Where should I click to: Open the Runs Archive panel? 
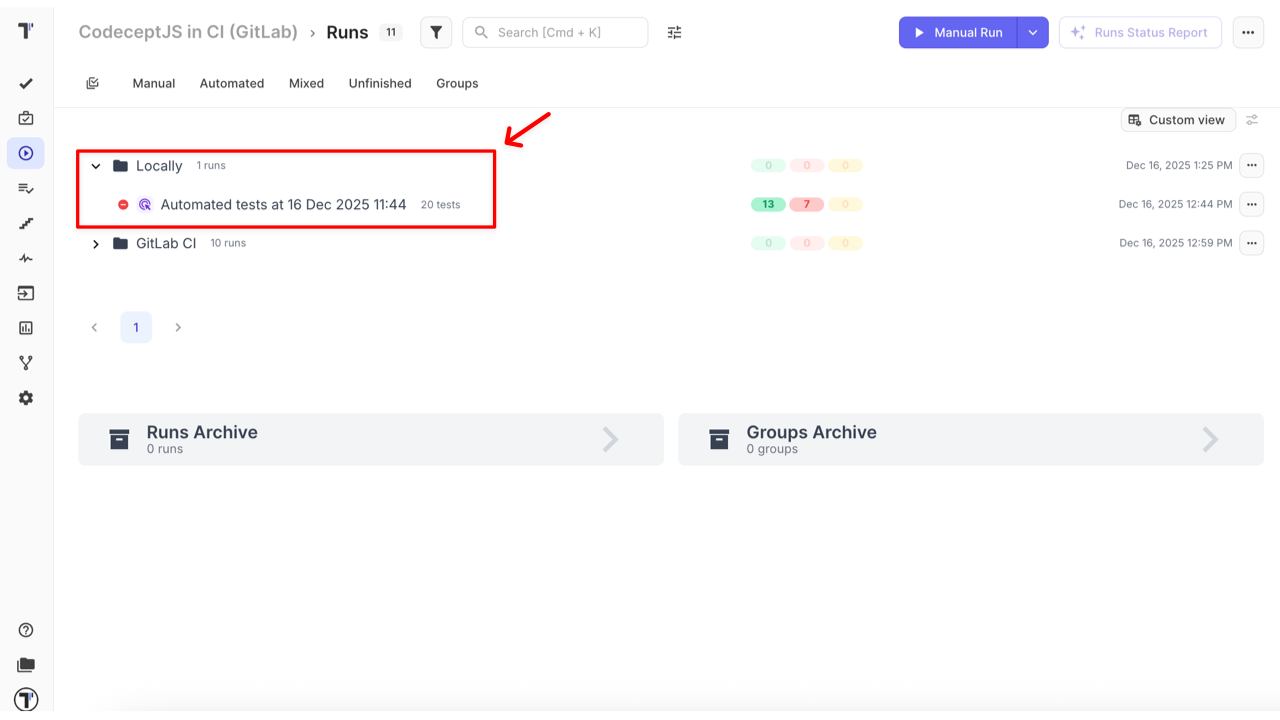point(371,439)
